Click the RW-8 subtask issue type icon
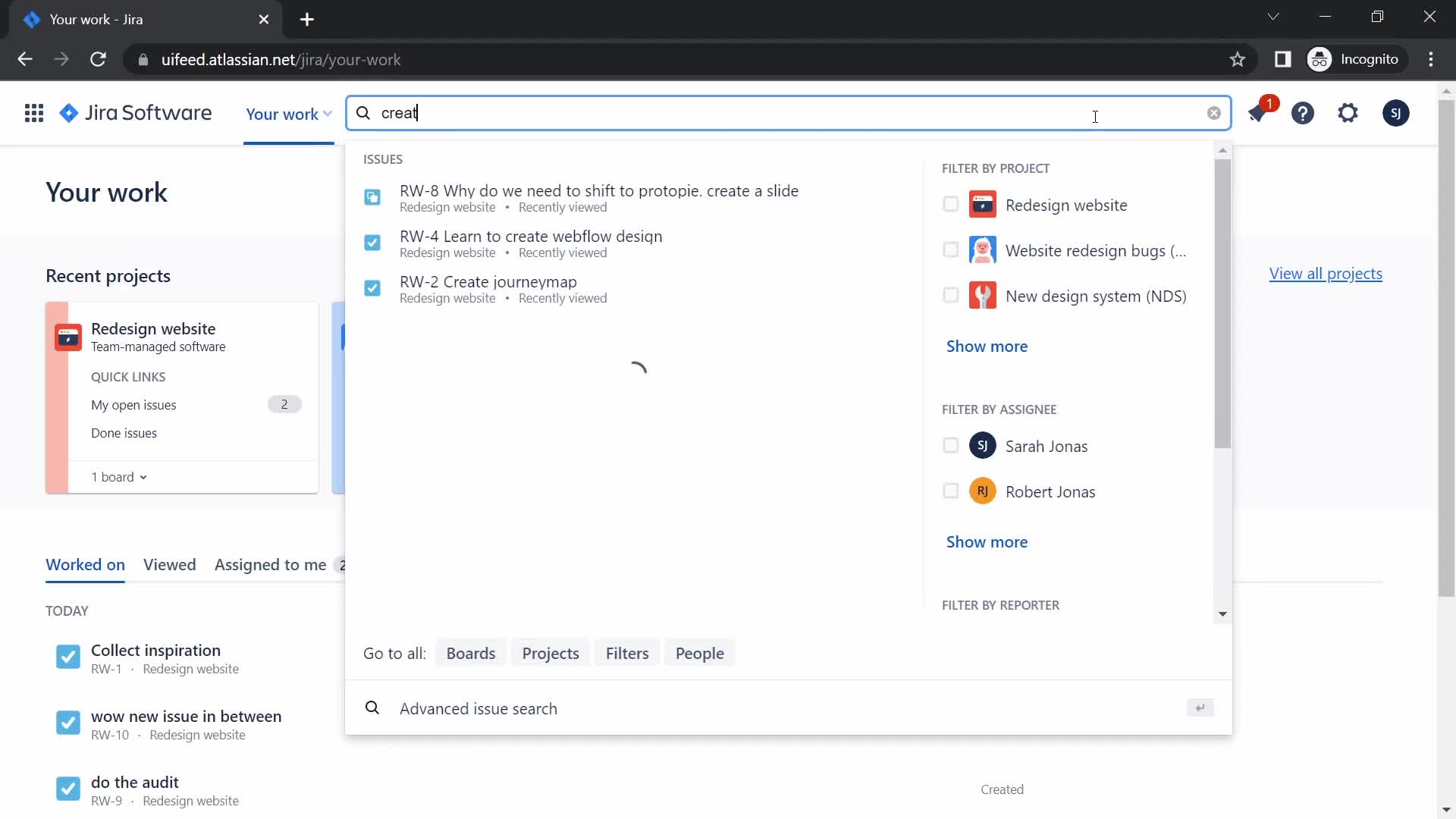1456x819 pixels. click(372, 197)
